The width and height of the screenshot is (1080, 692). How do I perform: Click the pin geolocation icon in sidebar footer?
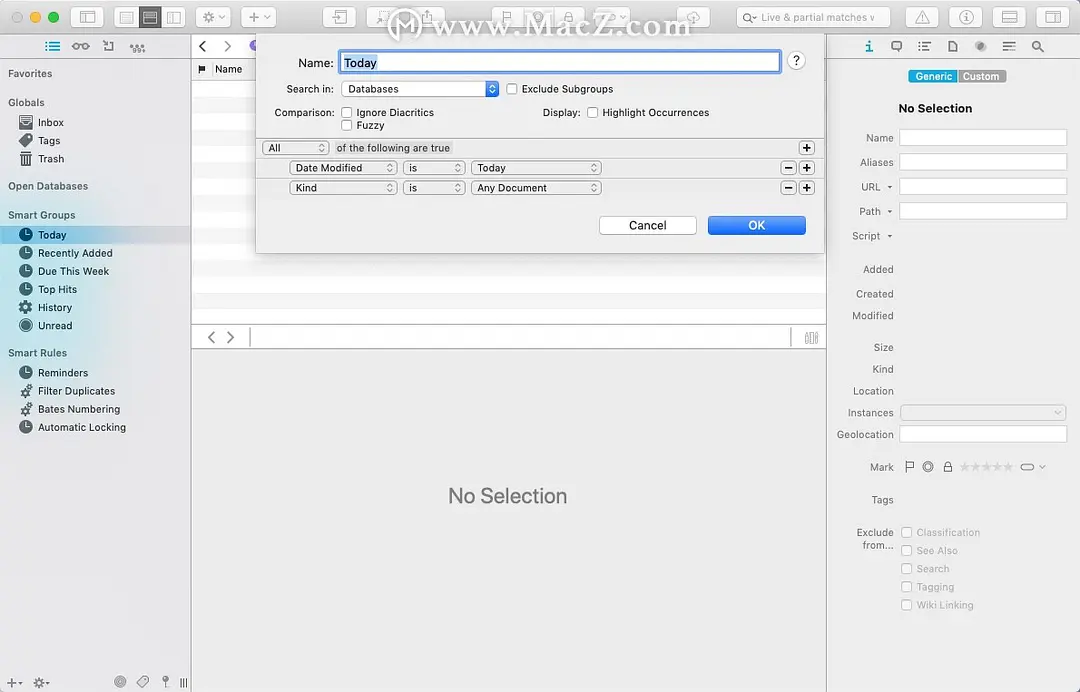(x=165, y=682)
